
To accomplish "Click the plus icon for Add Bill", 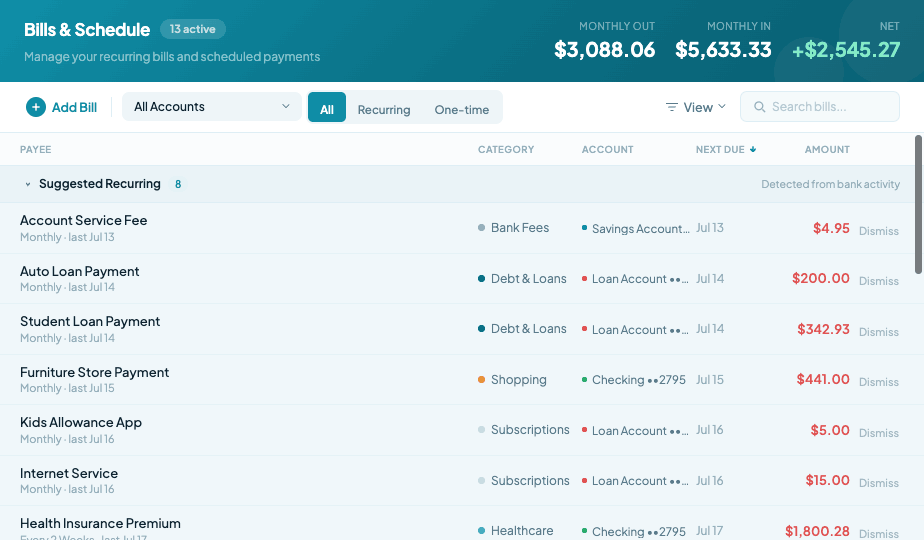I will [x=36, y=107].
